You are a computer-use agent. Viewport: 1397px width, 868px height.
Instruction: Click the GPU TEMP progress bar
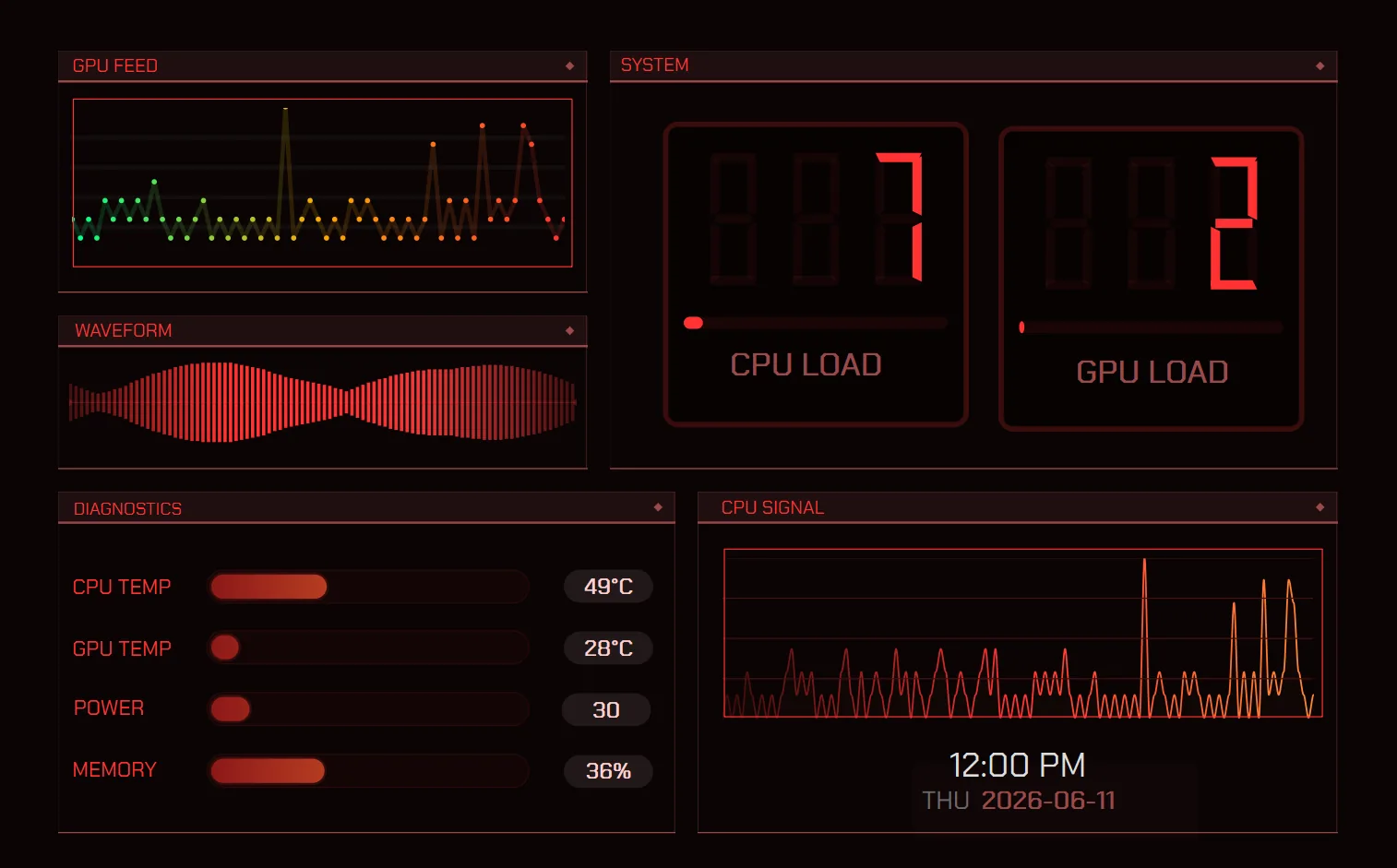click(x=368, y=648)
